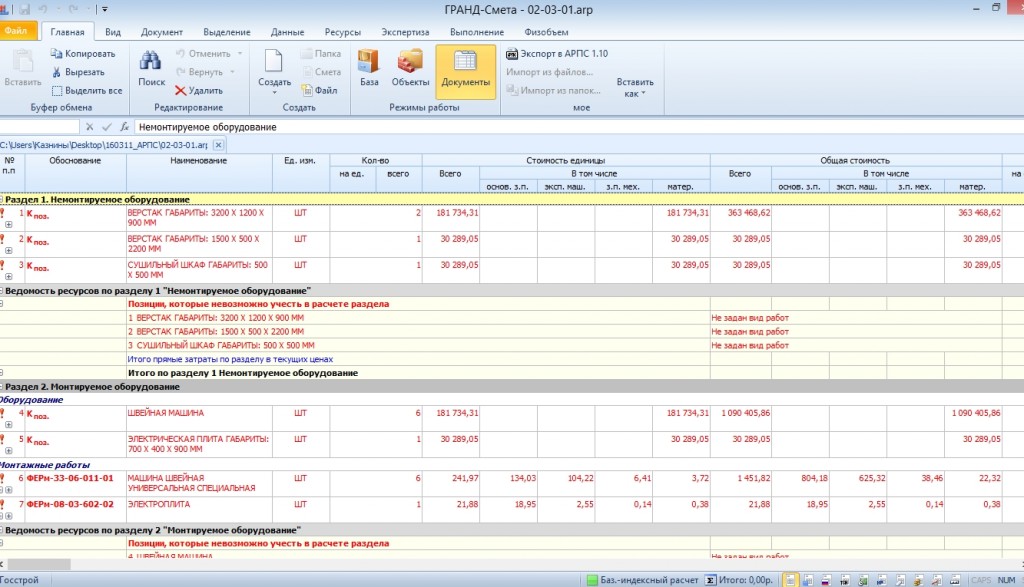Open the Ресурсы ribbon tab
Image resolution: width=1024 pixels, height=587 pixels.
coord(343,32)
